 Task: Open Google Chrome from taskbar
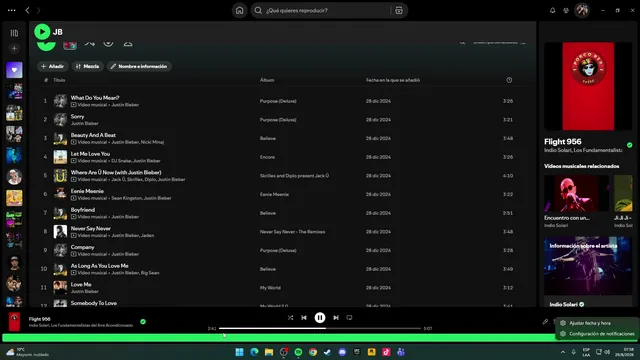[x=313, y=352]
